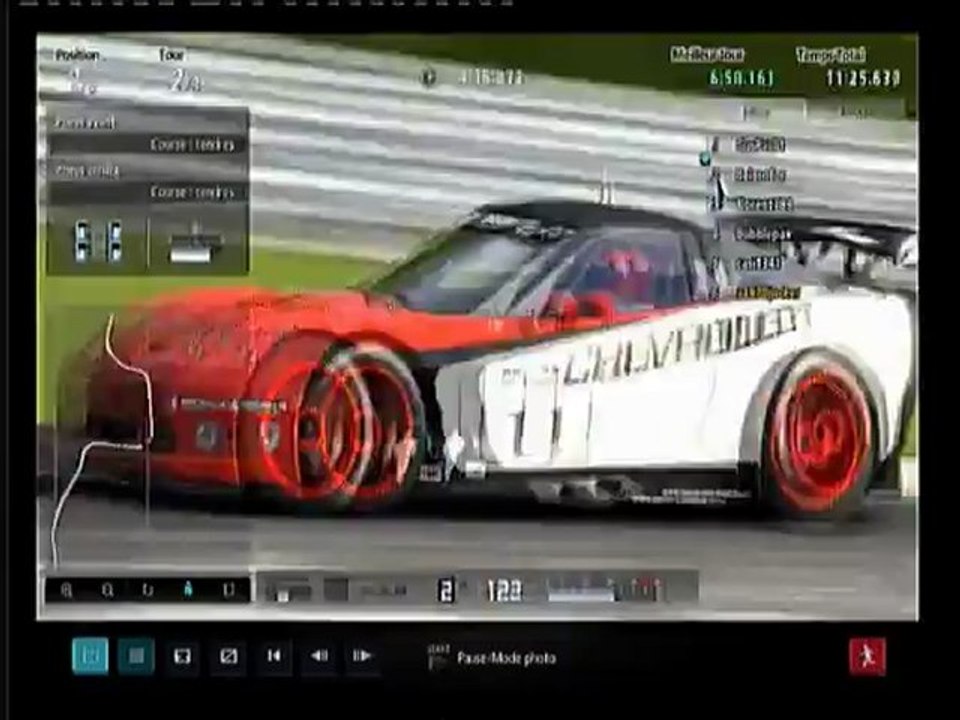Click the Pause/Mode photo label

(506, 658)
